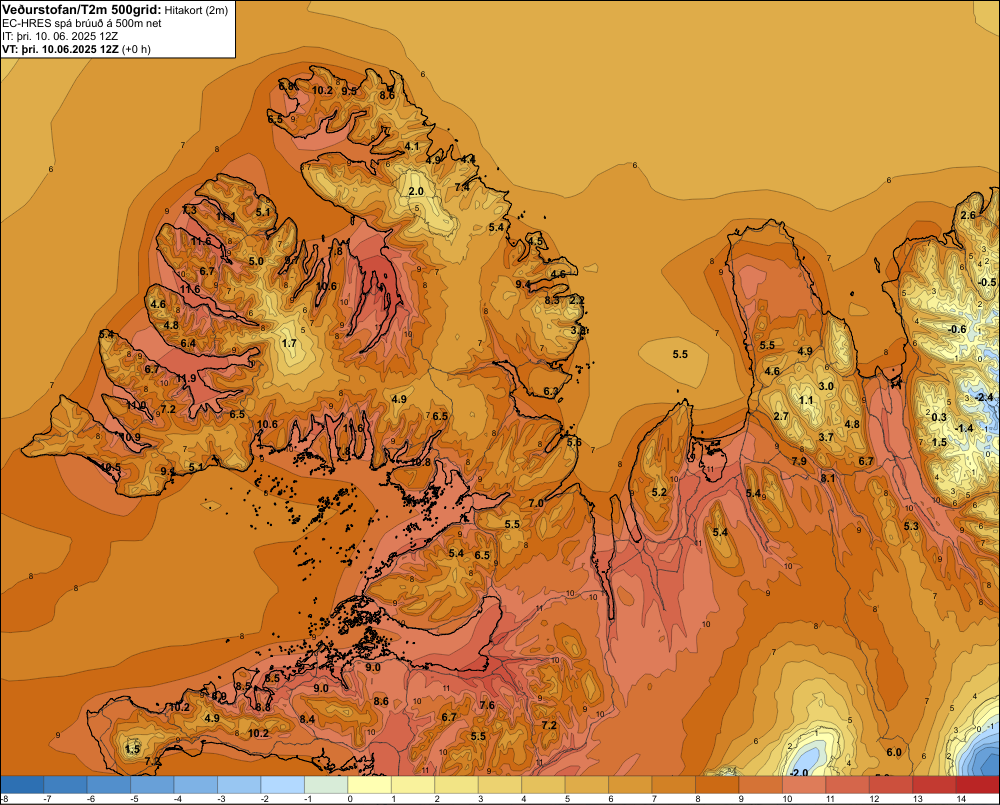The height and width of the screenshot is (805, 1000).
Task: Click the -0.6 temperature value on the map
Action: [957, 329]
